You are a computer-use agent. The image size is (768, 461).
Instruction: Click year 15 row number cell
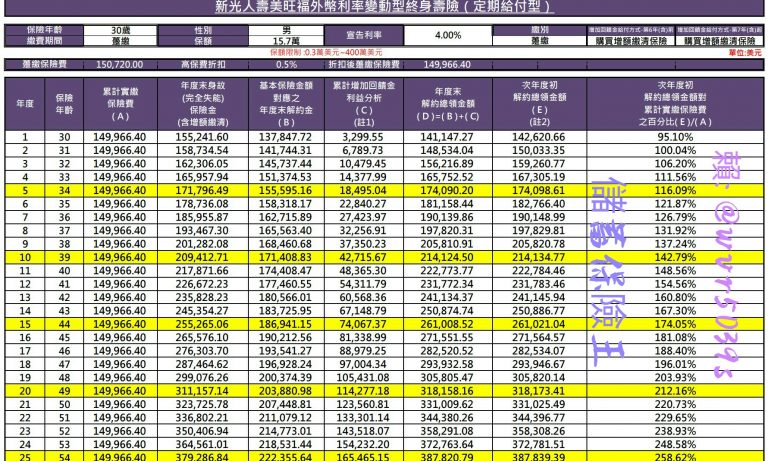pyautogui.click(x=24, y=324)
